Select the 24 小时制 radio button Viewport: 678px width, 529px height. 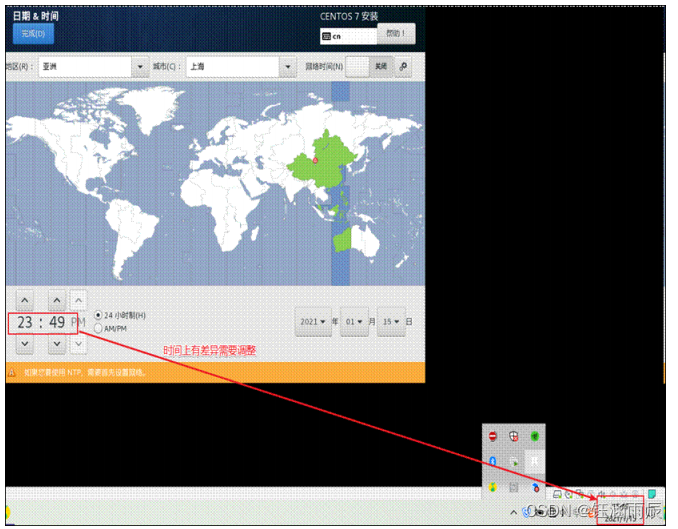click(98, 315)
